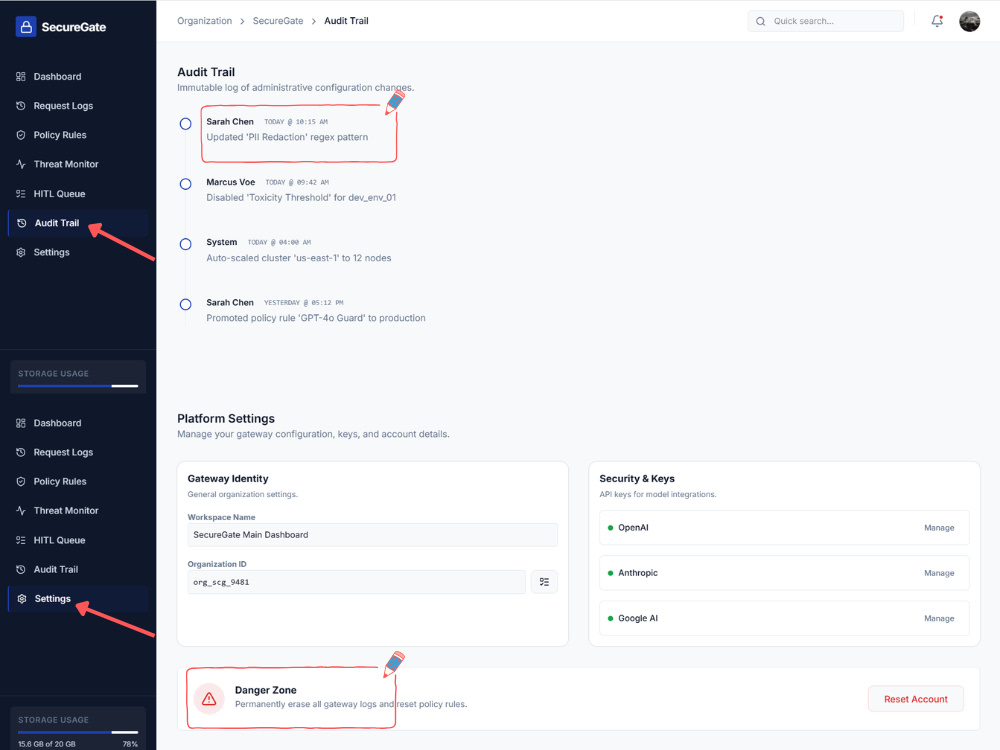Click the timeline marker for Marcus Voe's entry

click(x=186, y=184)
